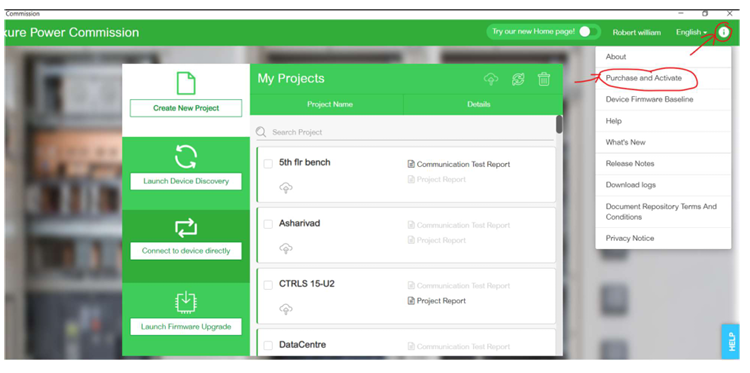The image size is (750, 373).
Task: Select the Asharivad project name
Action: pyautogui.click(x=299, y=223)
